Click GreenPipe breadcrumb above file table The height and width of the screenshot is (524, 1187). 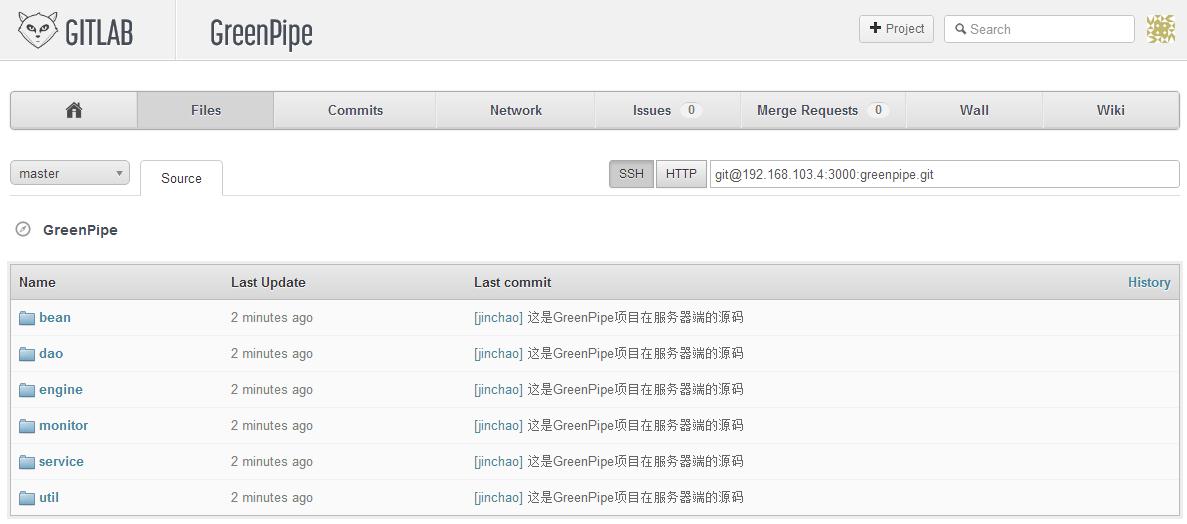(x=80, y=230)
